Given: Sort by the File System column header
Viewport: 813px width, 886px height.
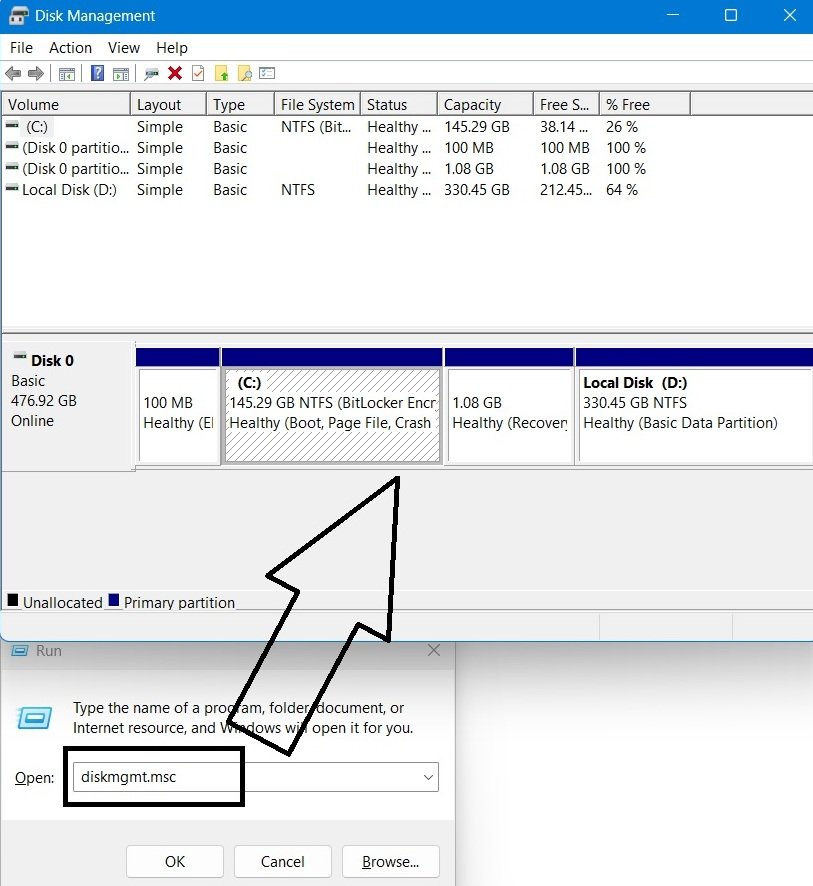Looking at the screenshot, I should pos(317,105).
